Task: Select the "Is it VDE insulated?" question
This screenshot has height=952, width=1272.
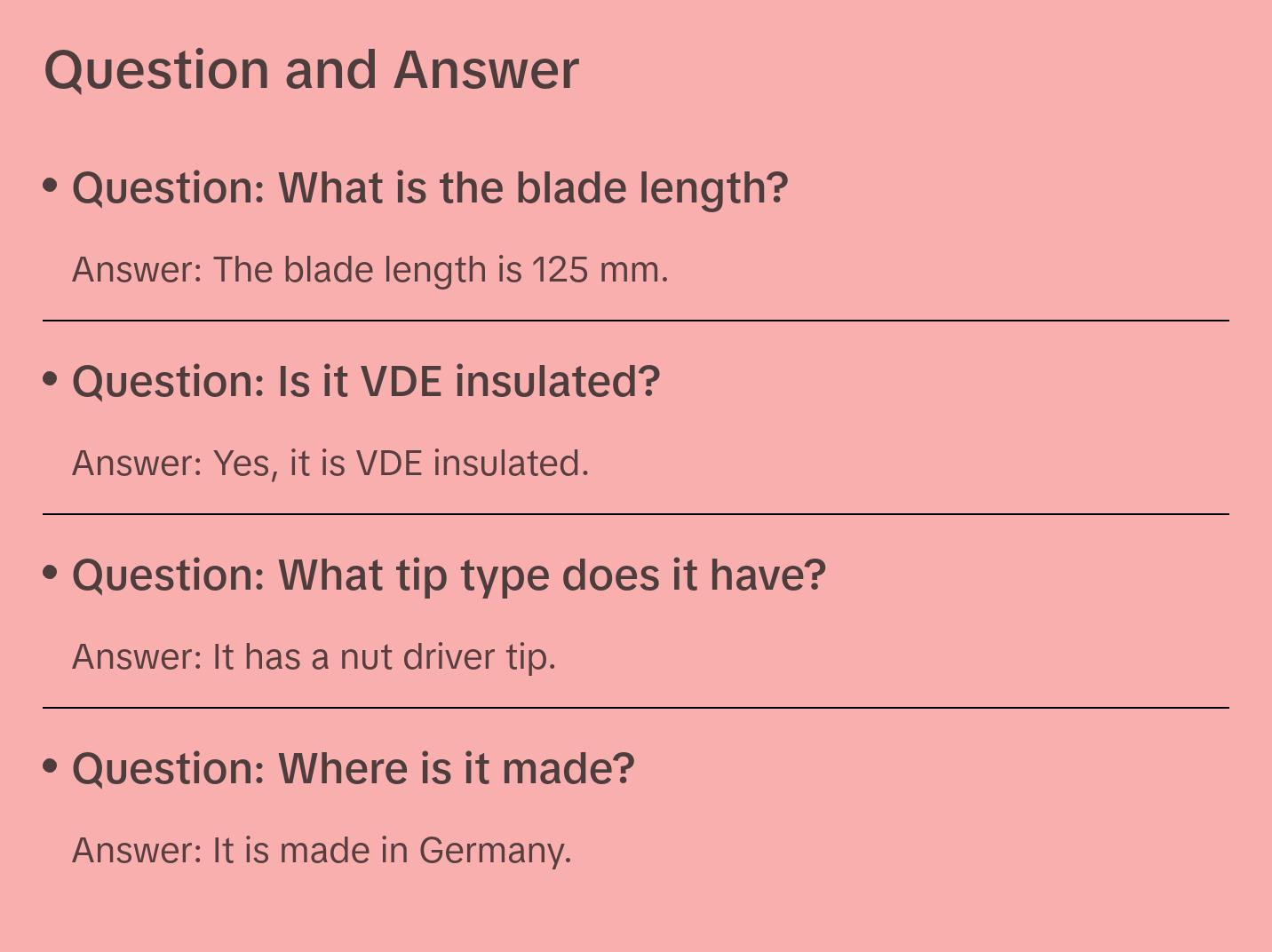Action: 366,382
